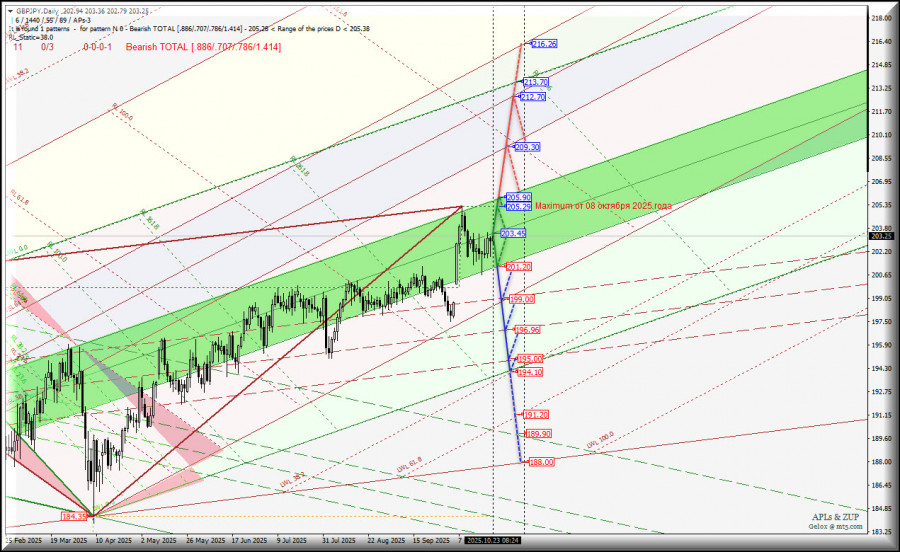Screen dimensions: 900x552
Task: Select the blue 212.70 price label
Action: coord(532,97)
